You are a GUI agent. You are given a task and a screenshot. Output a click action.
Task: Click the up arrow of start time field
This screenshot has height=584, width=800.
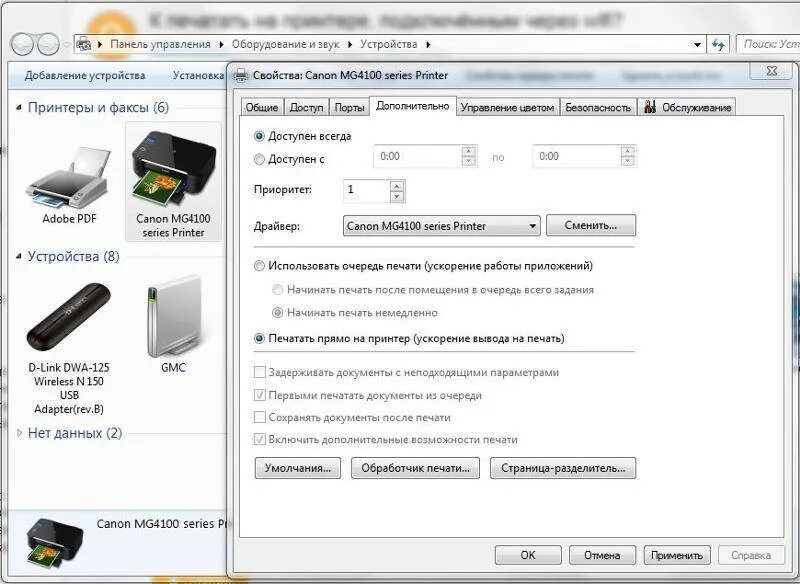[468, 151]
